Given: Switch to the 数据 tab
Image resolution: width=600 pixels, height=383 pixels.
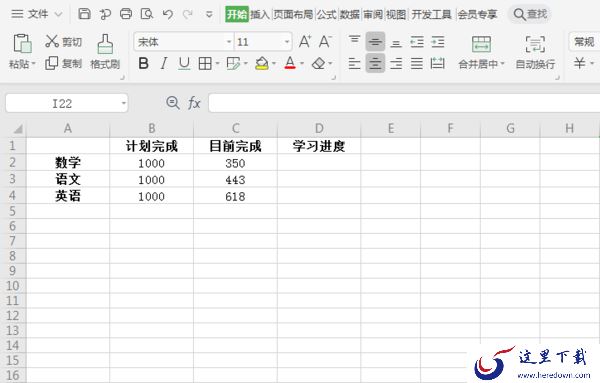Looking at the screenshot, I should pyautogui.click(x=350, y=15).
